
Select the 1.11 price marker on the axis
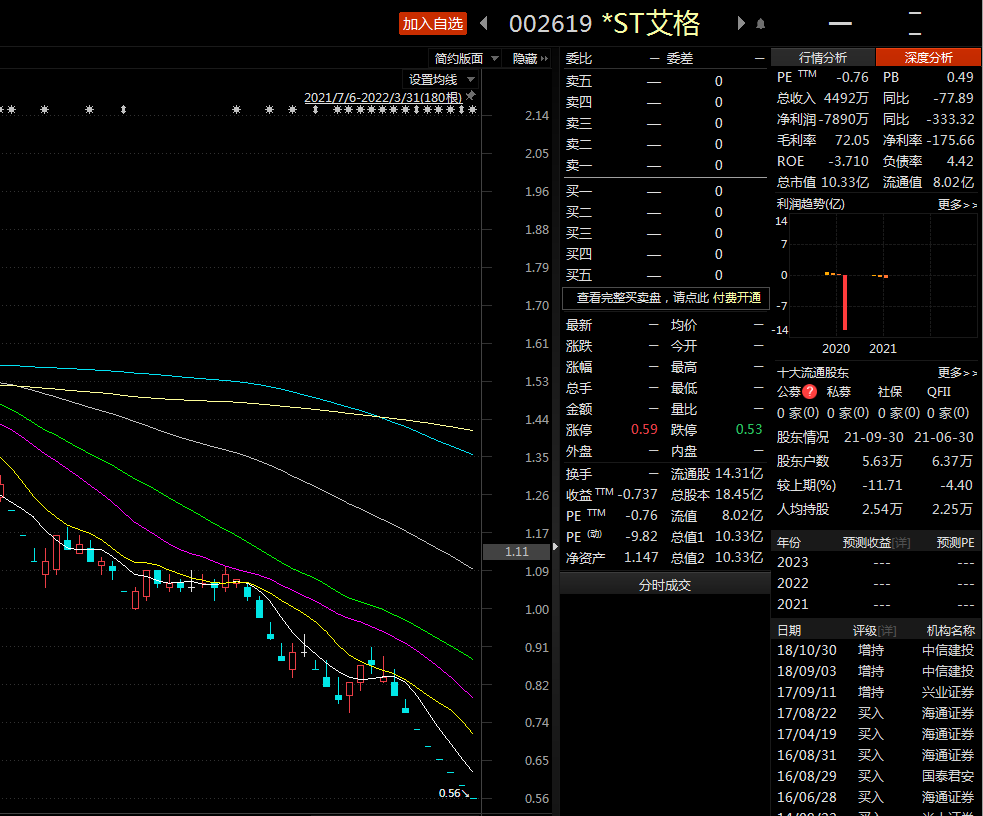coord(517,552)
